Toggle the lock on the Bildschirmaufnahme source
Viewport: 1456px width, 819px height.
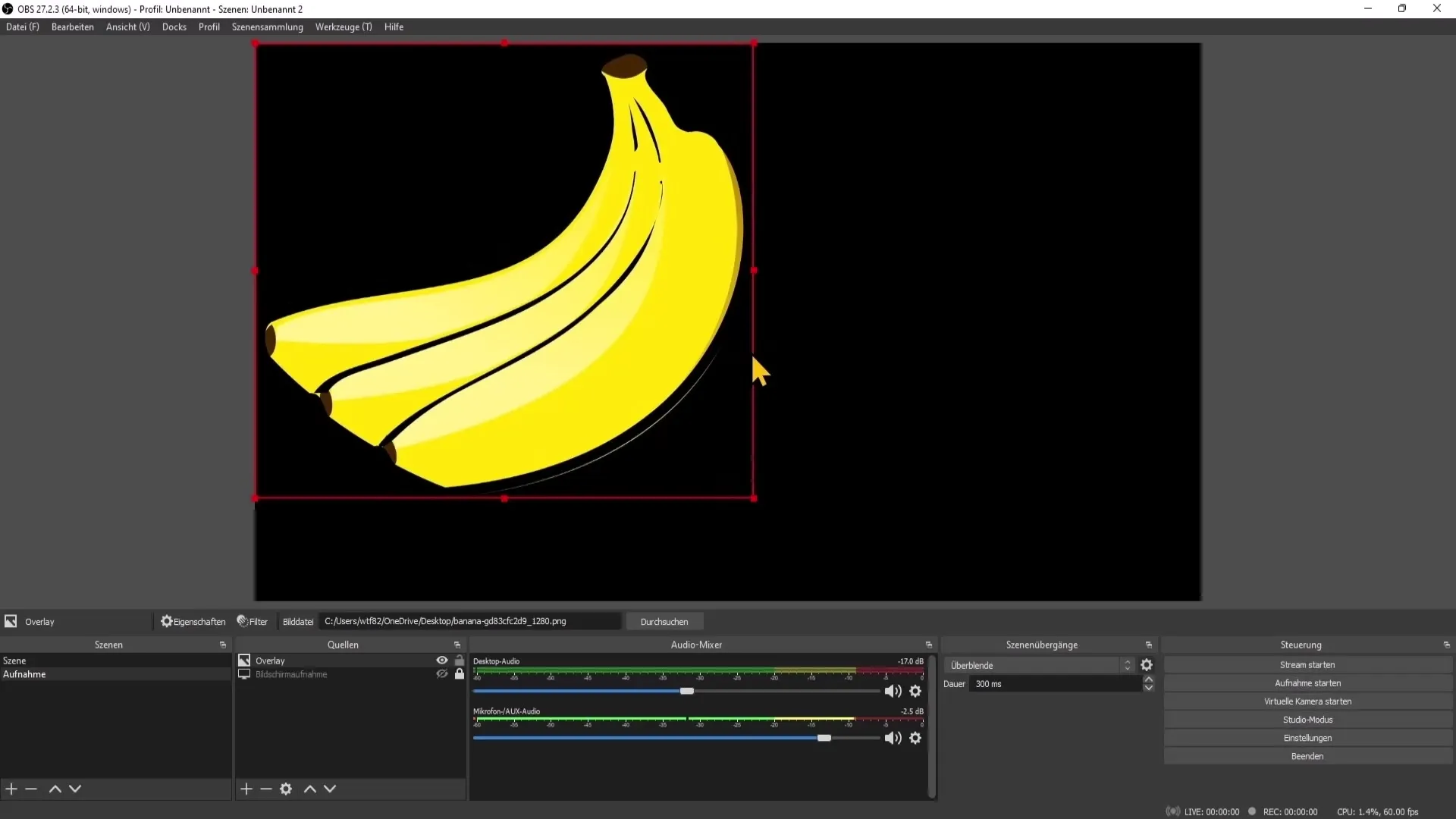click(x=460, y=674)
